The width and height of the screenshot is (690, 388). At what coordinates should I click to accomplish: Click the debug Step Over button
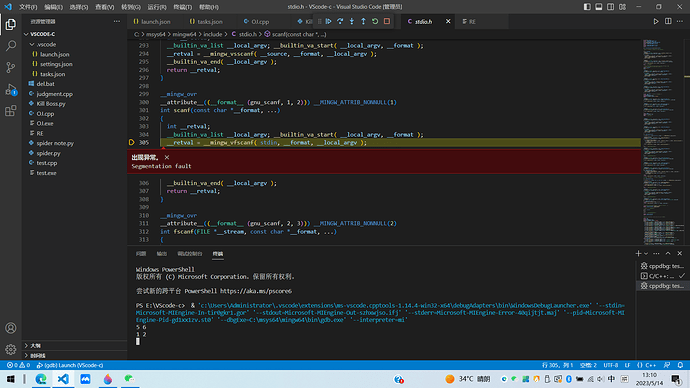point(340,21)
